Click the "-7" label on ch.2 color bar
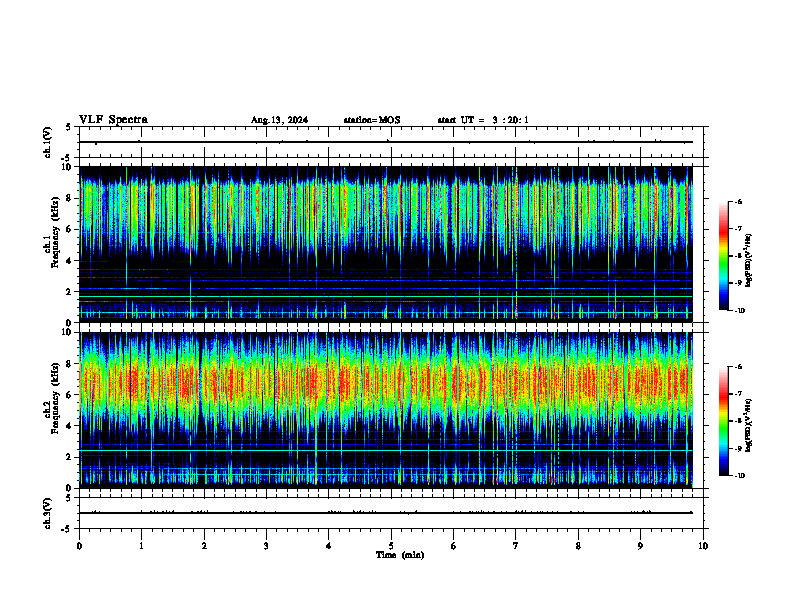Screen dimensions: 792x612 pos(738,394)
